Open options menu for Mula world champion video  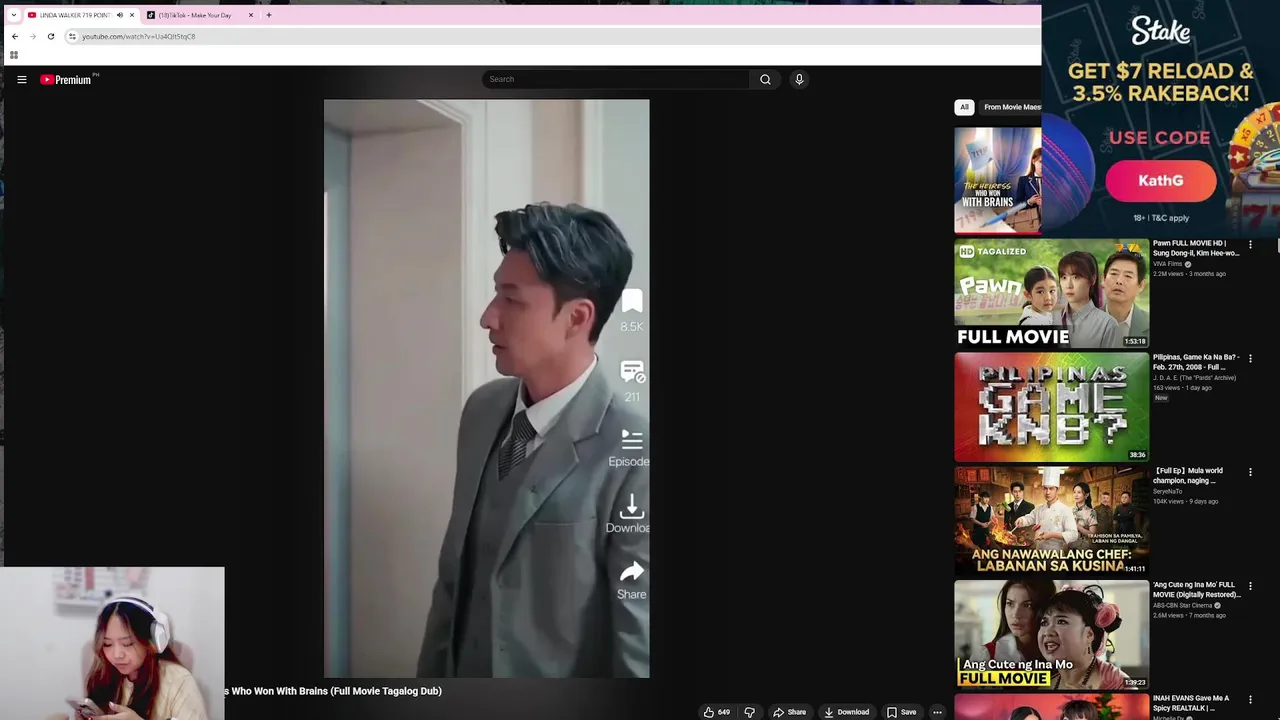click(x=1250, y=472)
